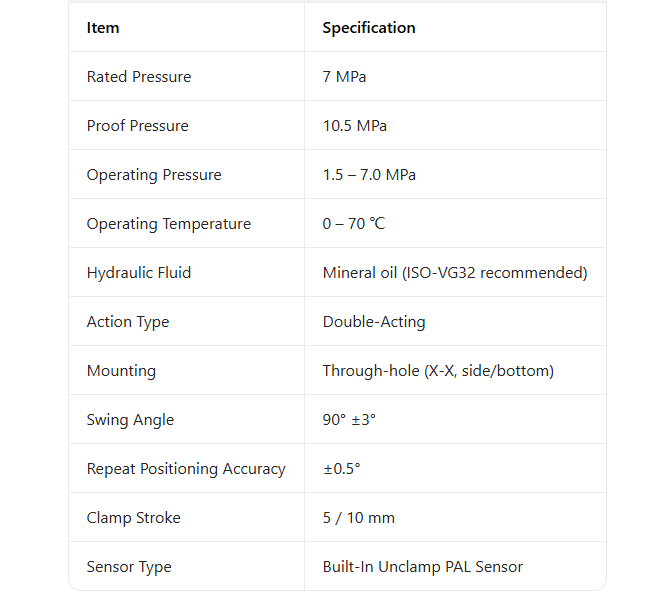Click the "±0.5°" accuracy value
This screenshot has width=669, height=596.
tap(341, 469)
